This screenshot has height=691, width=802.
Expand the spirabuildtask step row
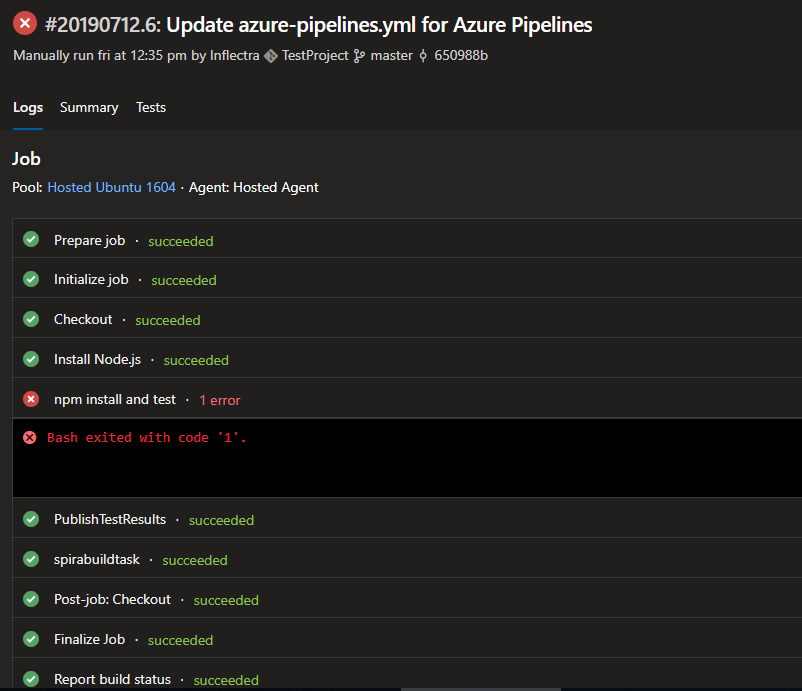97,560
